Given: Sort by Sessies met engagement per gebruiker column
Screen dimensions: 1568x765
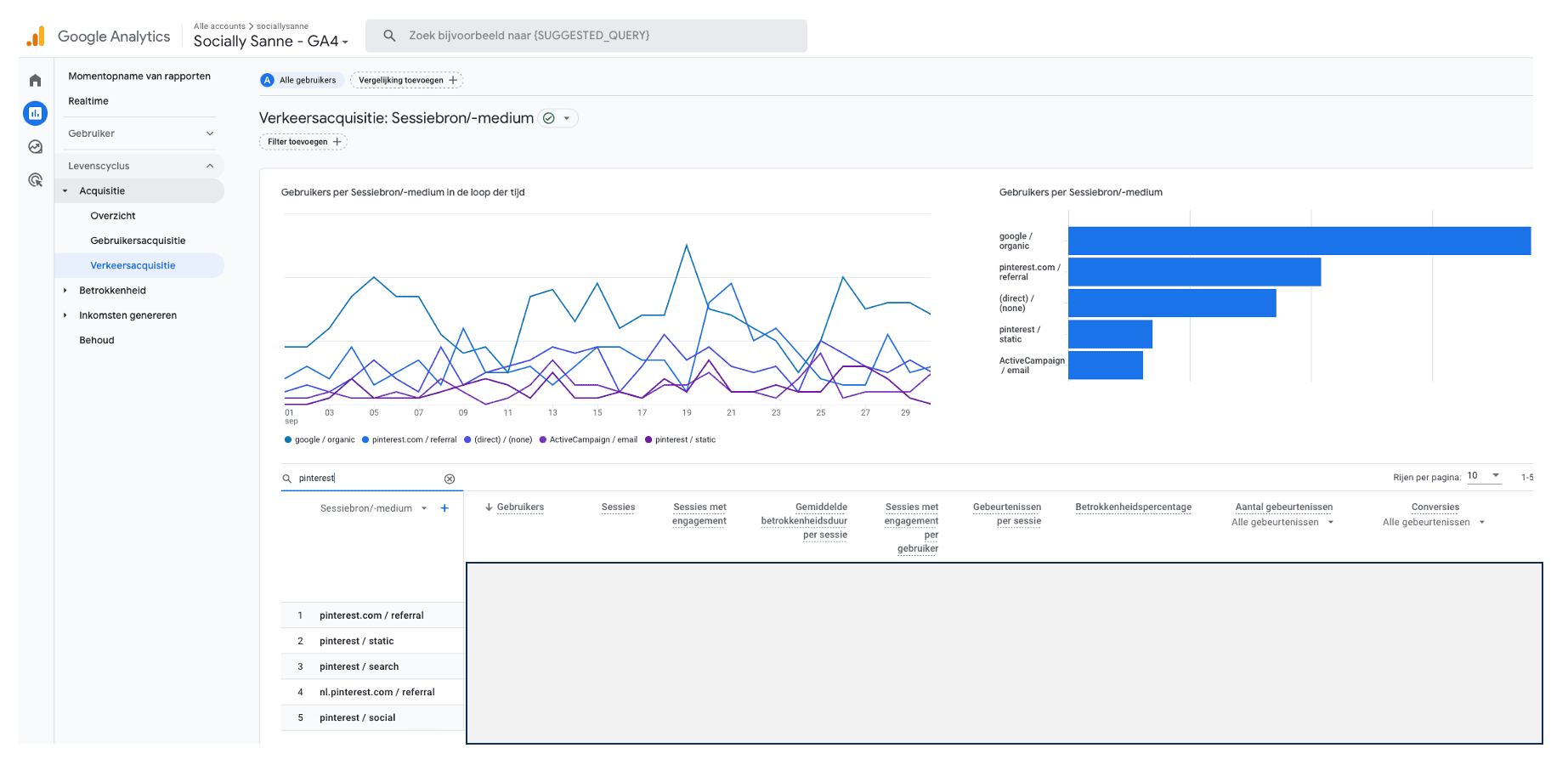Looking at the screenshot, I should click(x=911, y=528).
